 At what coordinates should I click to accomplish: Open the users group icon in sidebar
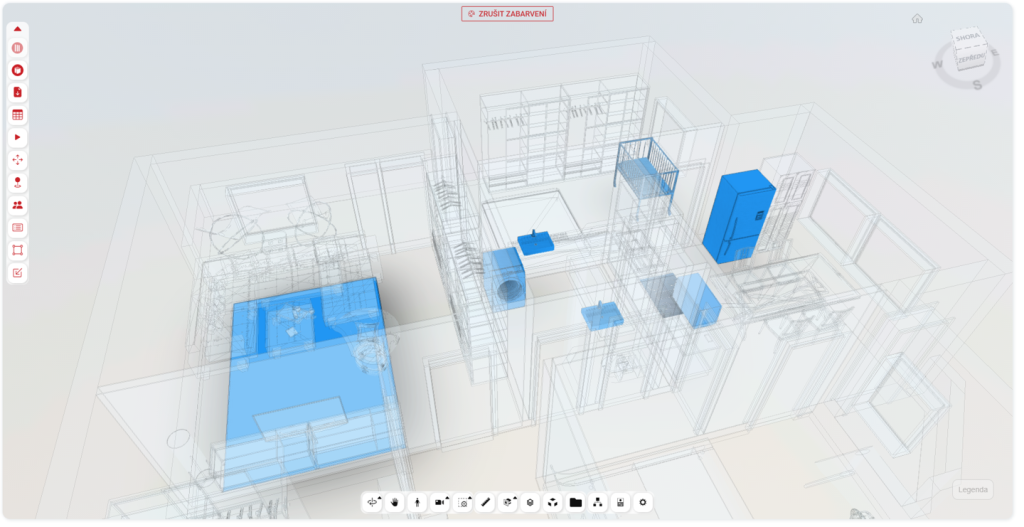click(x=18, y=205)
